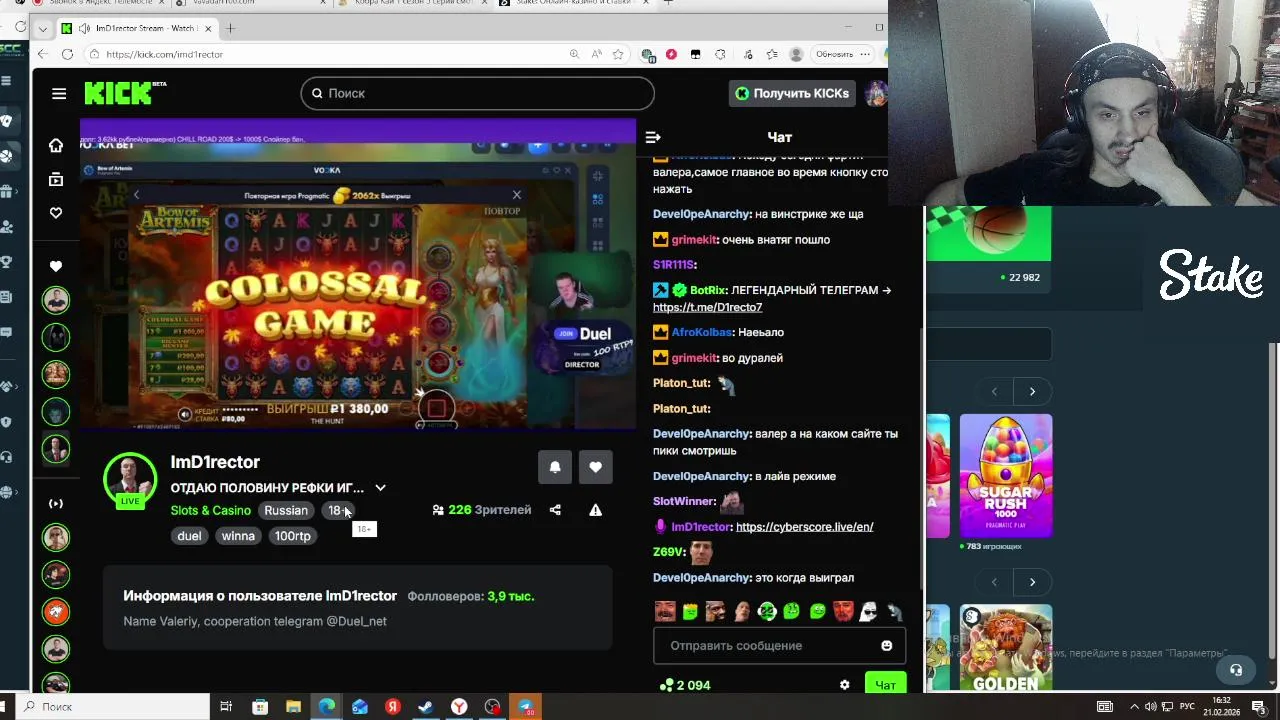Toggle stream notifications bell

point(555,467)
